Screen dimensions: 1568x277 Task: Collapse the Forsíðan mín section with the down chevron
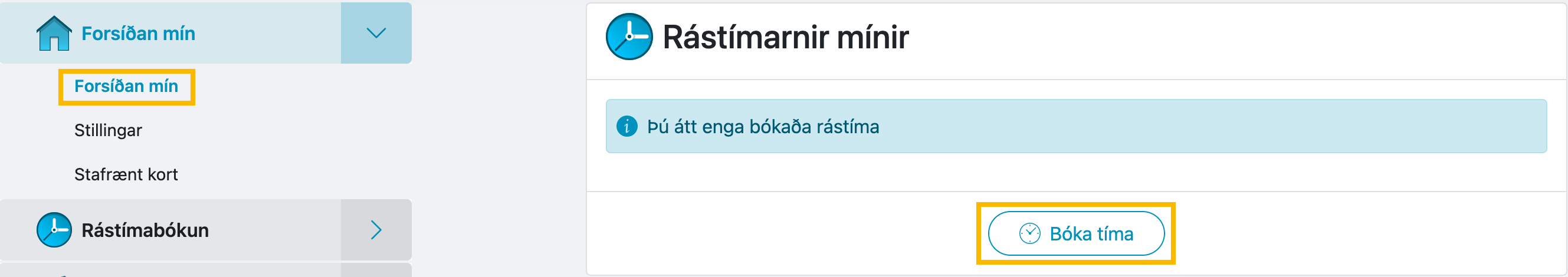click(376, 33)
